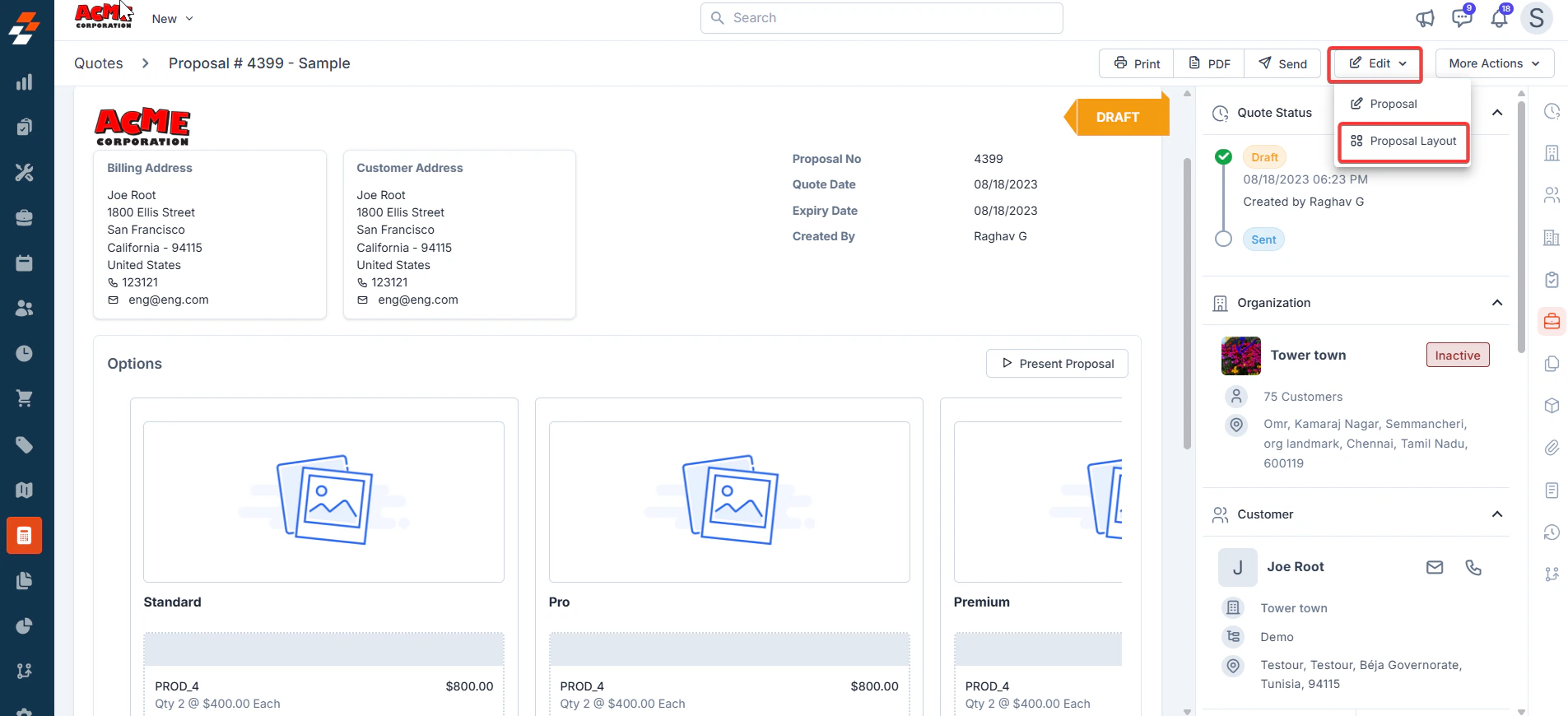Click the Draft status badge
1568x716 pixels.
pos(1264,157)
